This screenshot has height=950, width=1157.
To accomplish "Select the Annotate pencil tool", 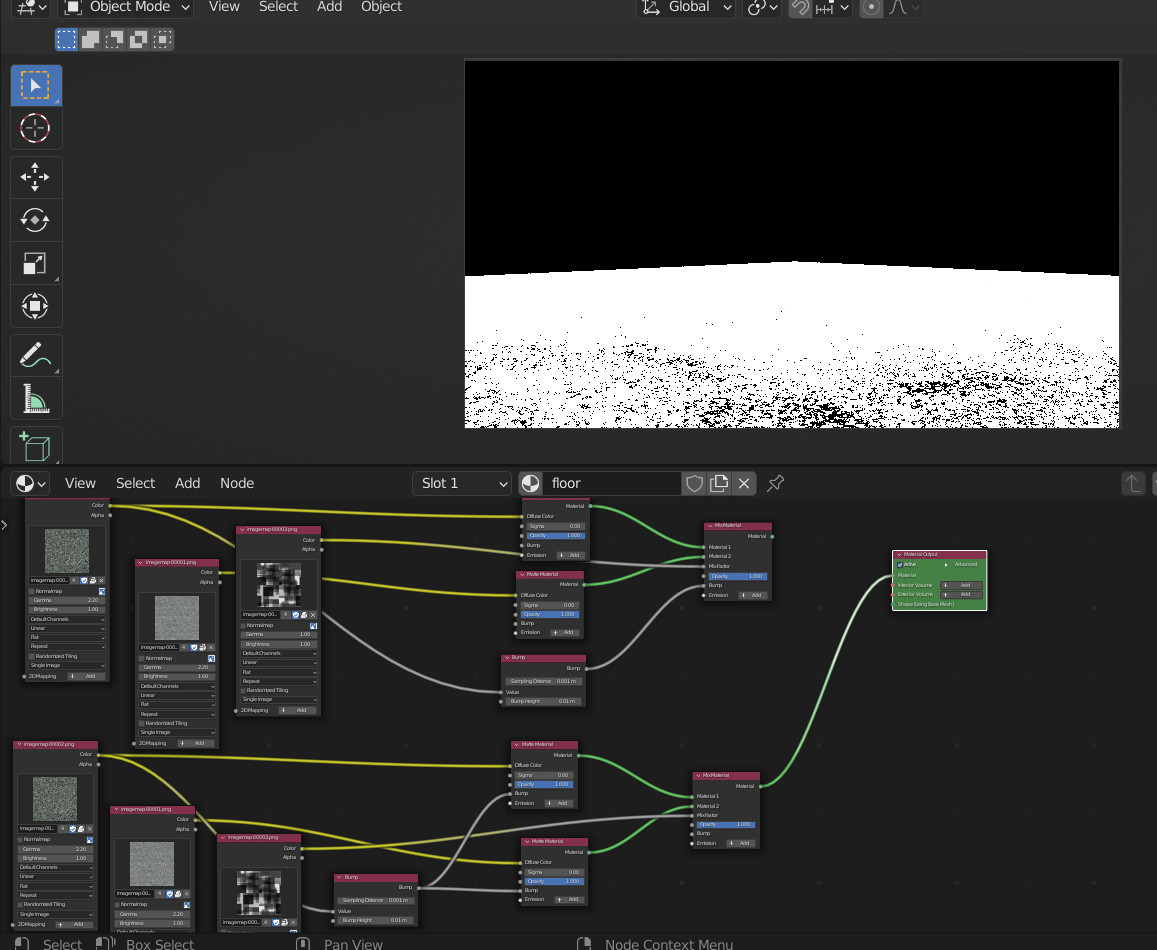I will click(x=35, y=354).
